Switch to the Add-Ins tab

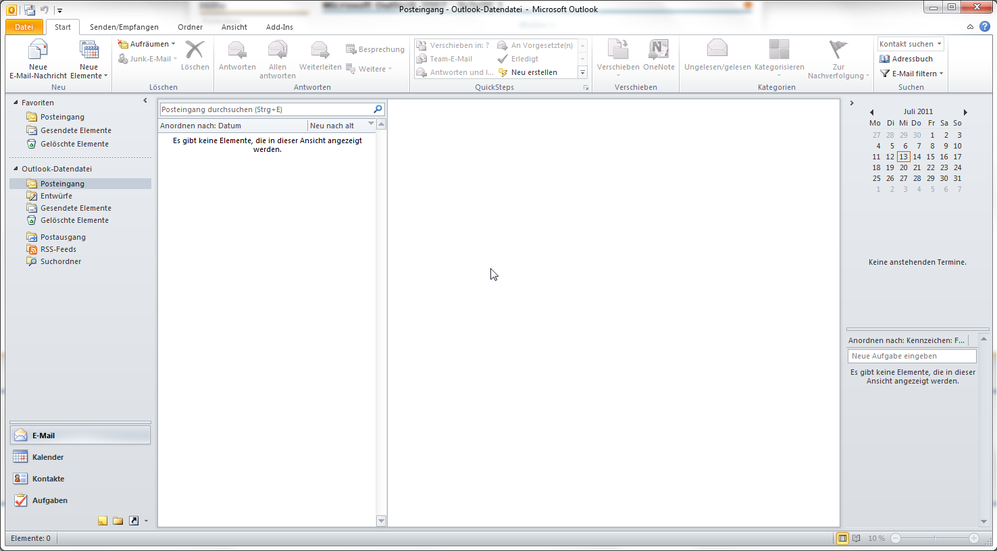coord(279,27)
